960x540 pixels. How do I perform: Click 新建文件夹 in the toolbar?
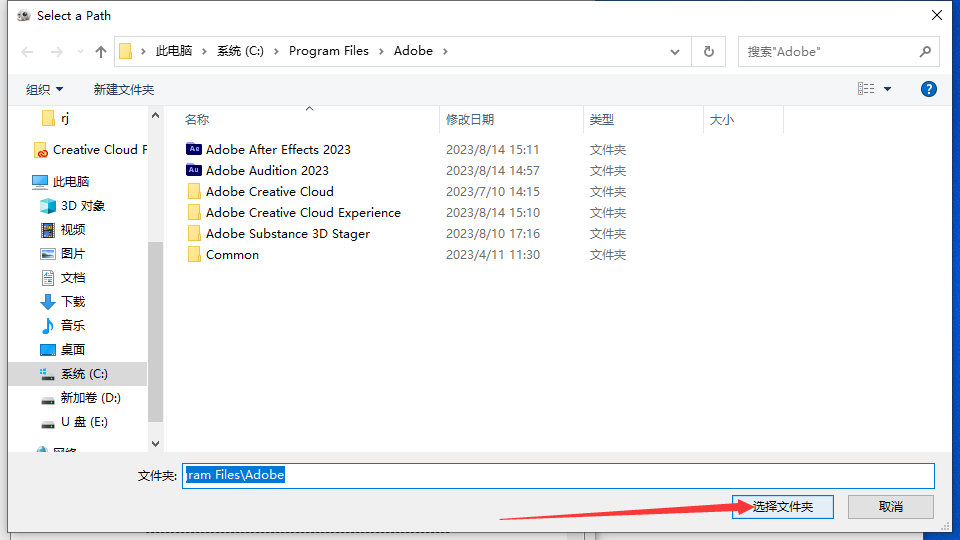124,89
